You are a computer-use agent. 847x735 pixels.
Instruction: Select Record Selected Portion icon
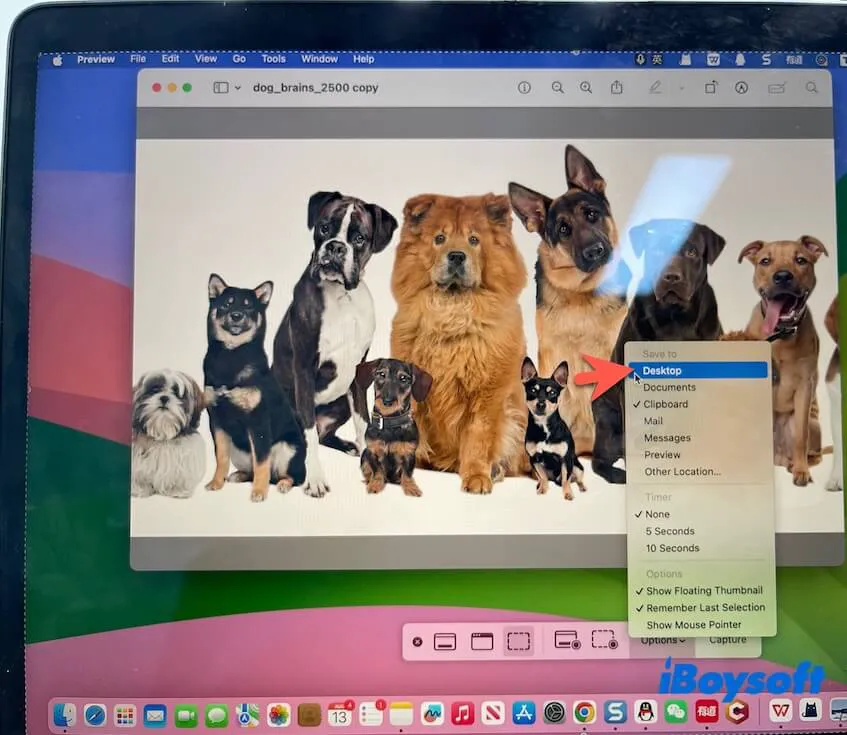point(604,639)
